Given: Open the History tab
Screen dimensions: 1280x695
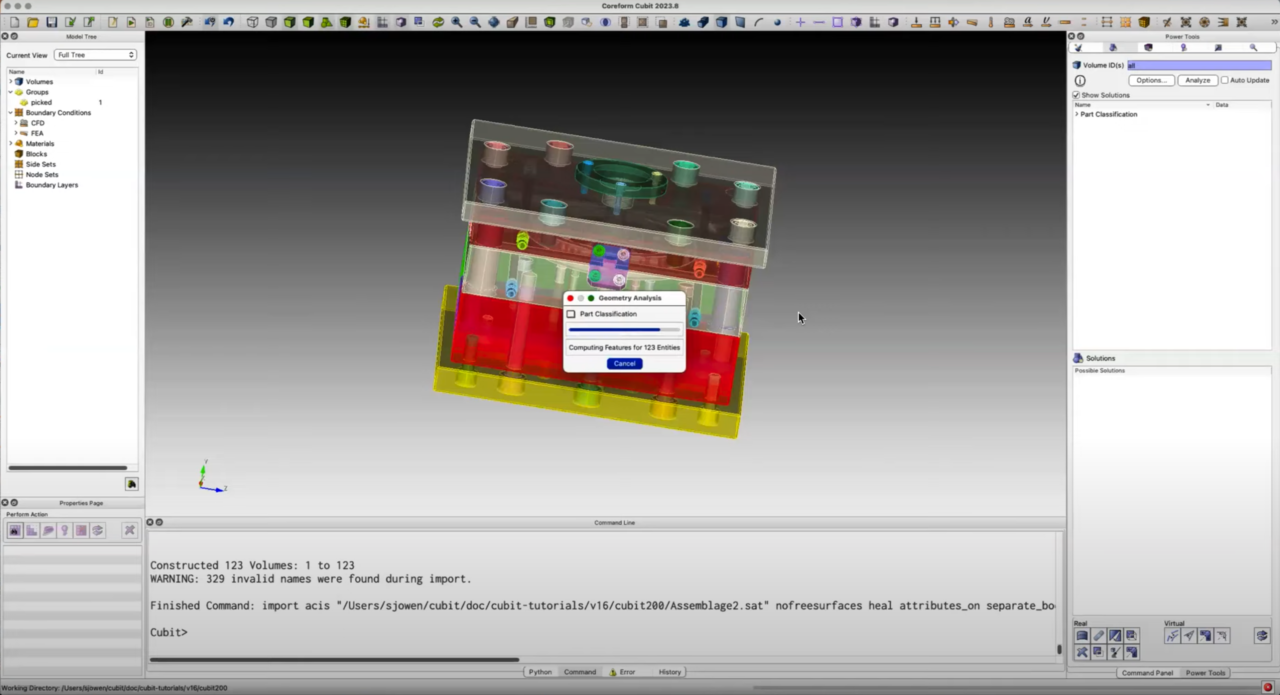Looking at the screenshot, I should (669, 672).
